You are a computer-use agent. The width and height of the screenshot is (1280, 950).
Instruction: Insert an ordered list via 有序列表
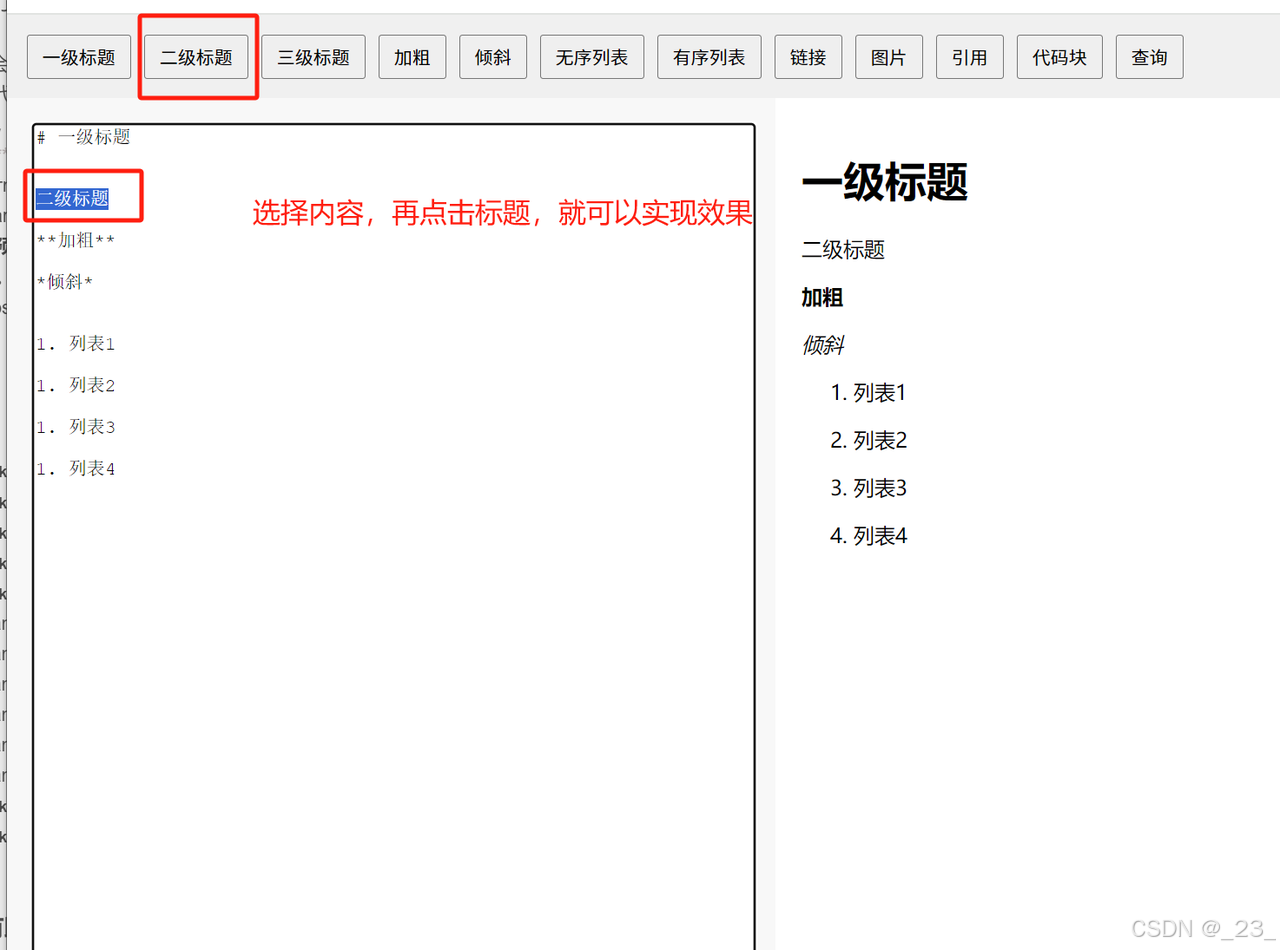[x=709, y=57]
